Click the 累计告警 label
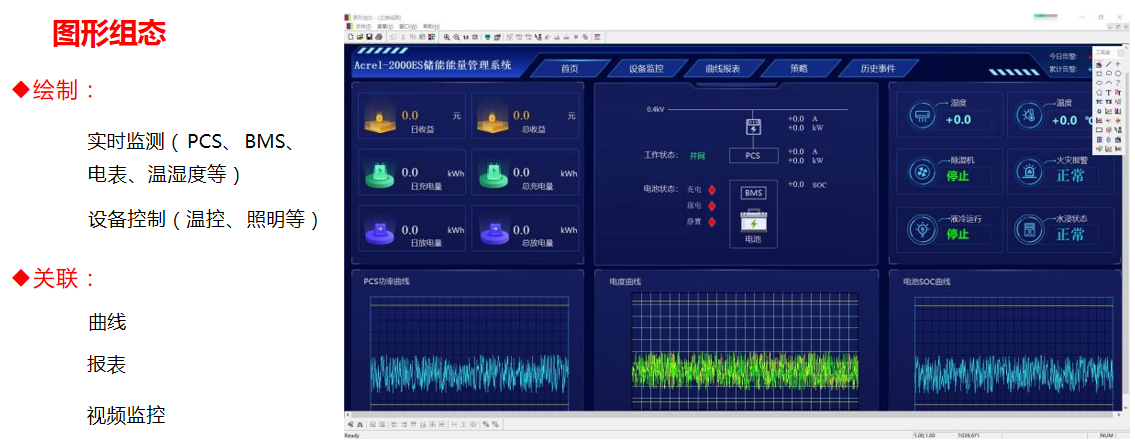 [x=1063, y=69]
